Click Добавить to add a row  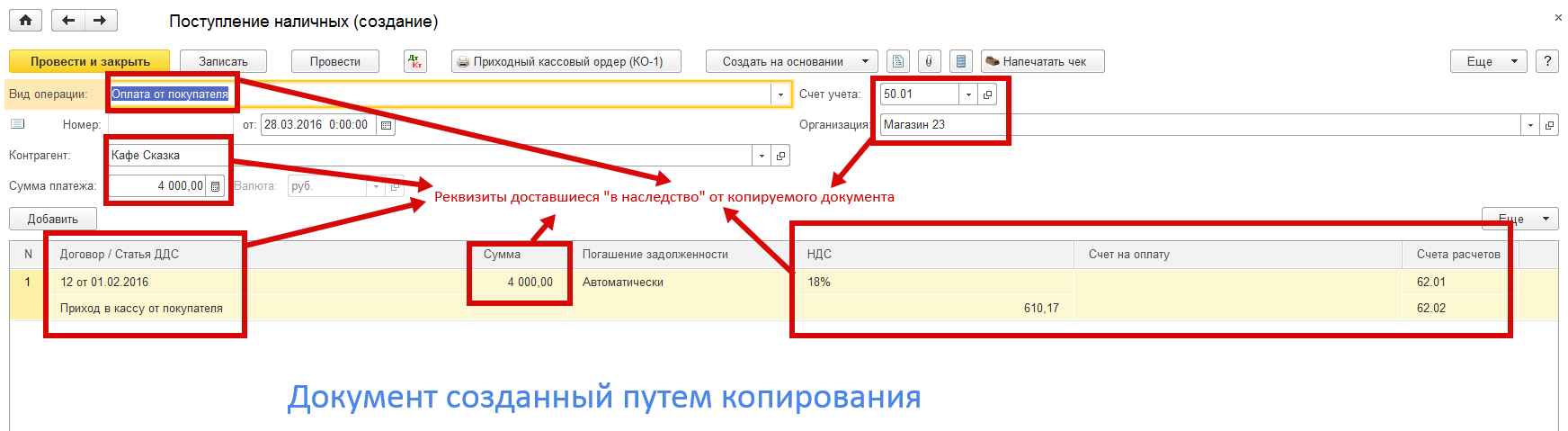coord(52,219)
